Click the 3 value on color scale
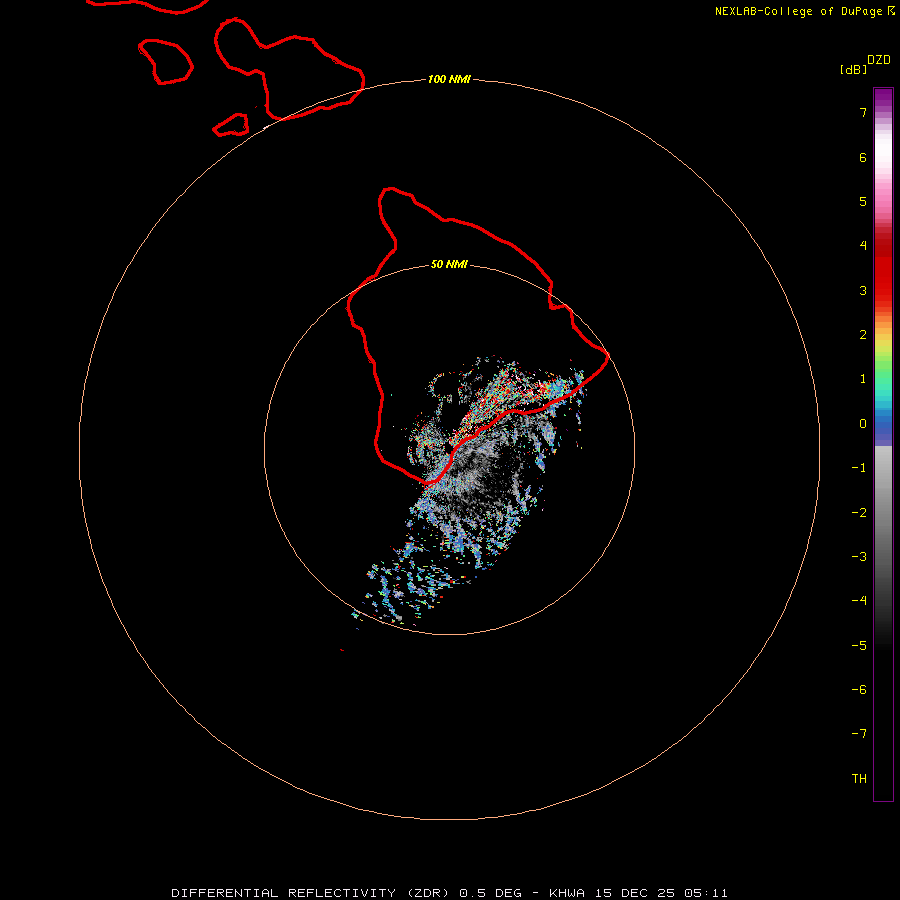900x900 pixels. pyautogui.click(x=863, y=290)
